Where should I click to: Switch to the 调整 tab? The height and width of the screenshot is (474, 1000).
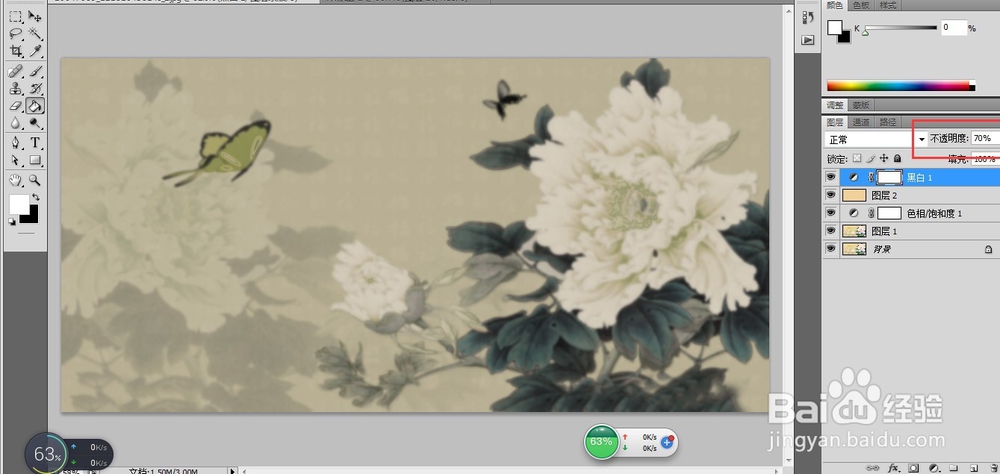835,105
